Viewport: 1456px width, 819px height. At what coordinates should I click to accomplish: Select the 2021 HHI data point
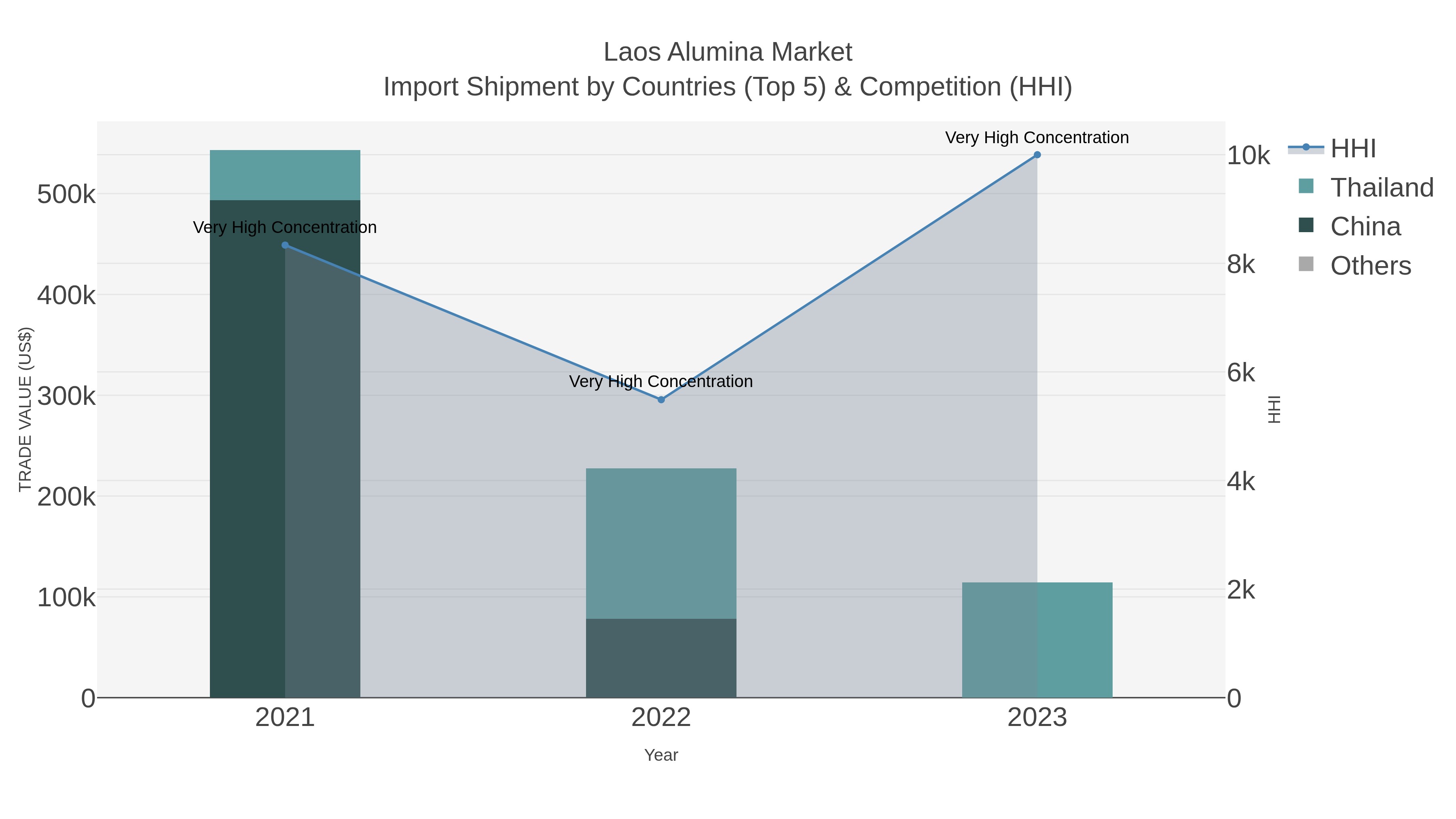click(x=285, y=245)
